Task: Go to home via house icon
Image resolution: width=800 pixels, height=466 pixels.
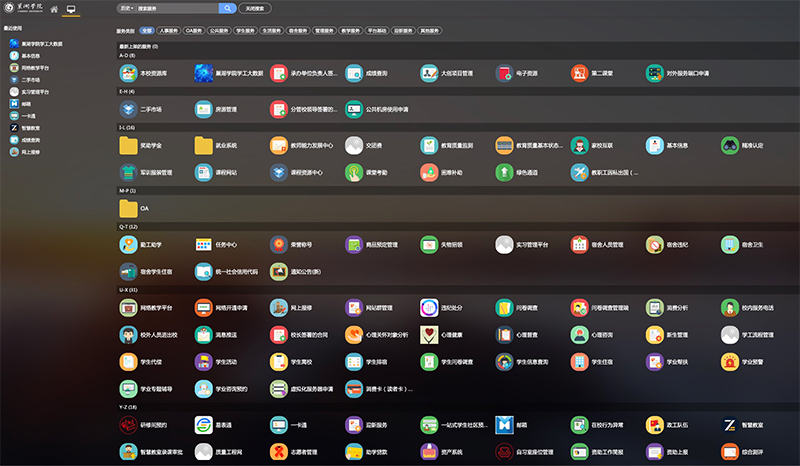Action: [x=54, y=9]
